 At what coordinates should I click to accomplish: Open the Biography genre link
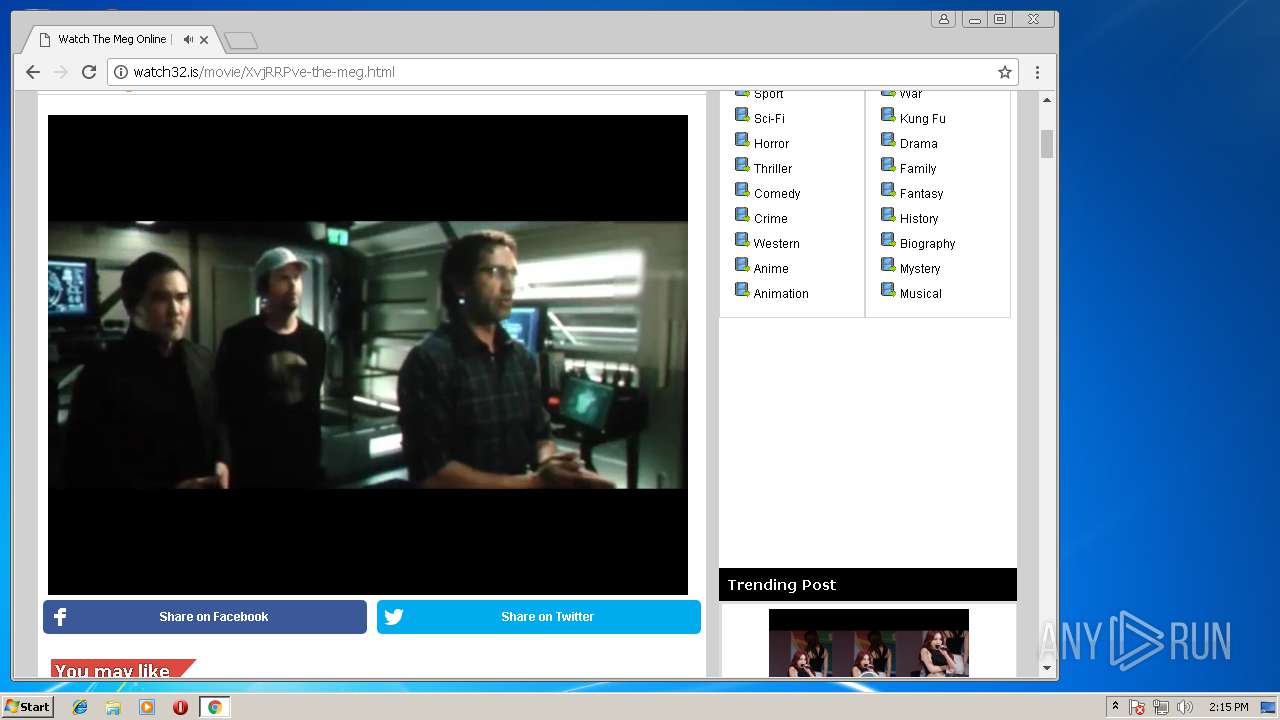click(x=928, y=244)
